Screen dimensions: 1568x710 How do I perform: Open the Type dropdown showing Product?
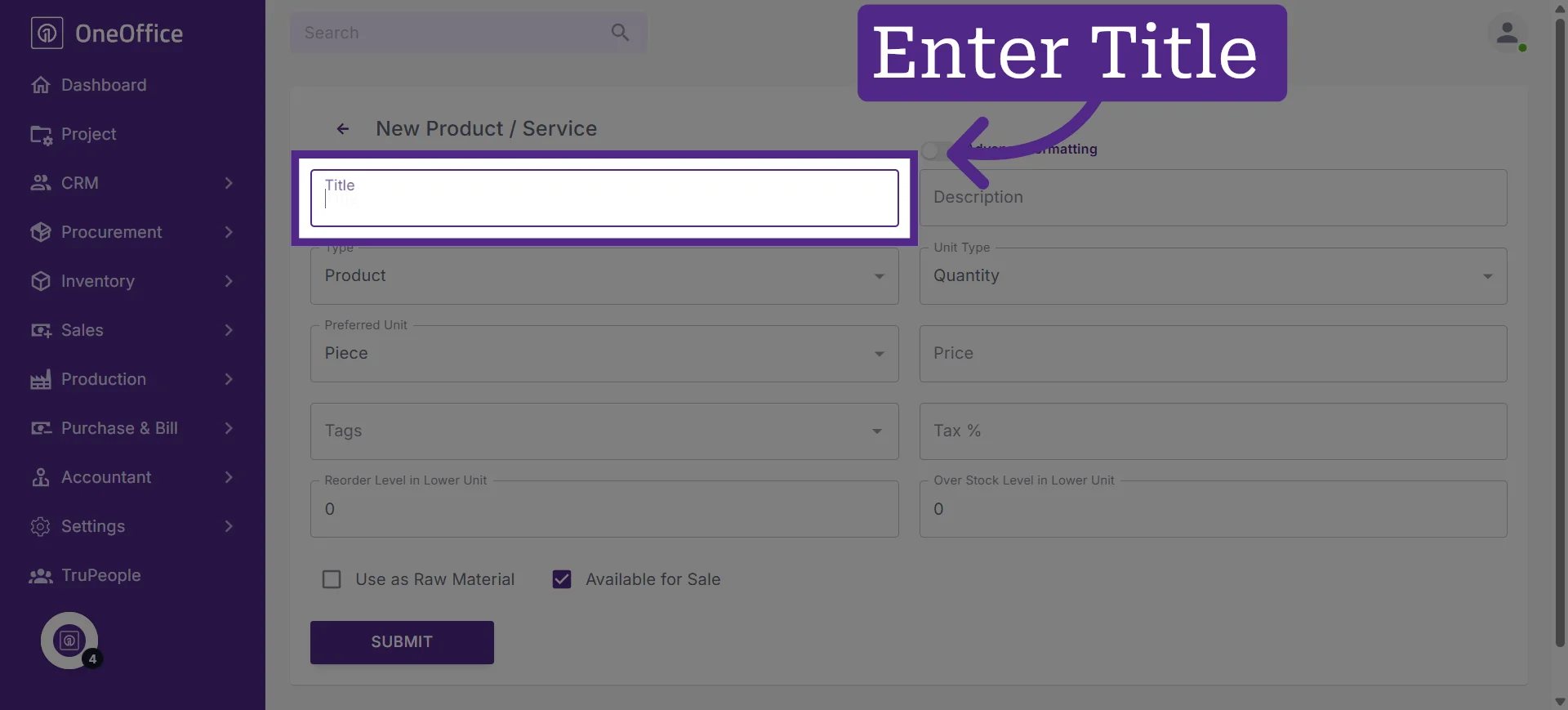pyautogui.click(x=604, y=276)
